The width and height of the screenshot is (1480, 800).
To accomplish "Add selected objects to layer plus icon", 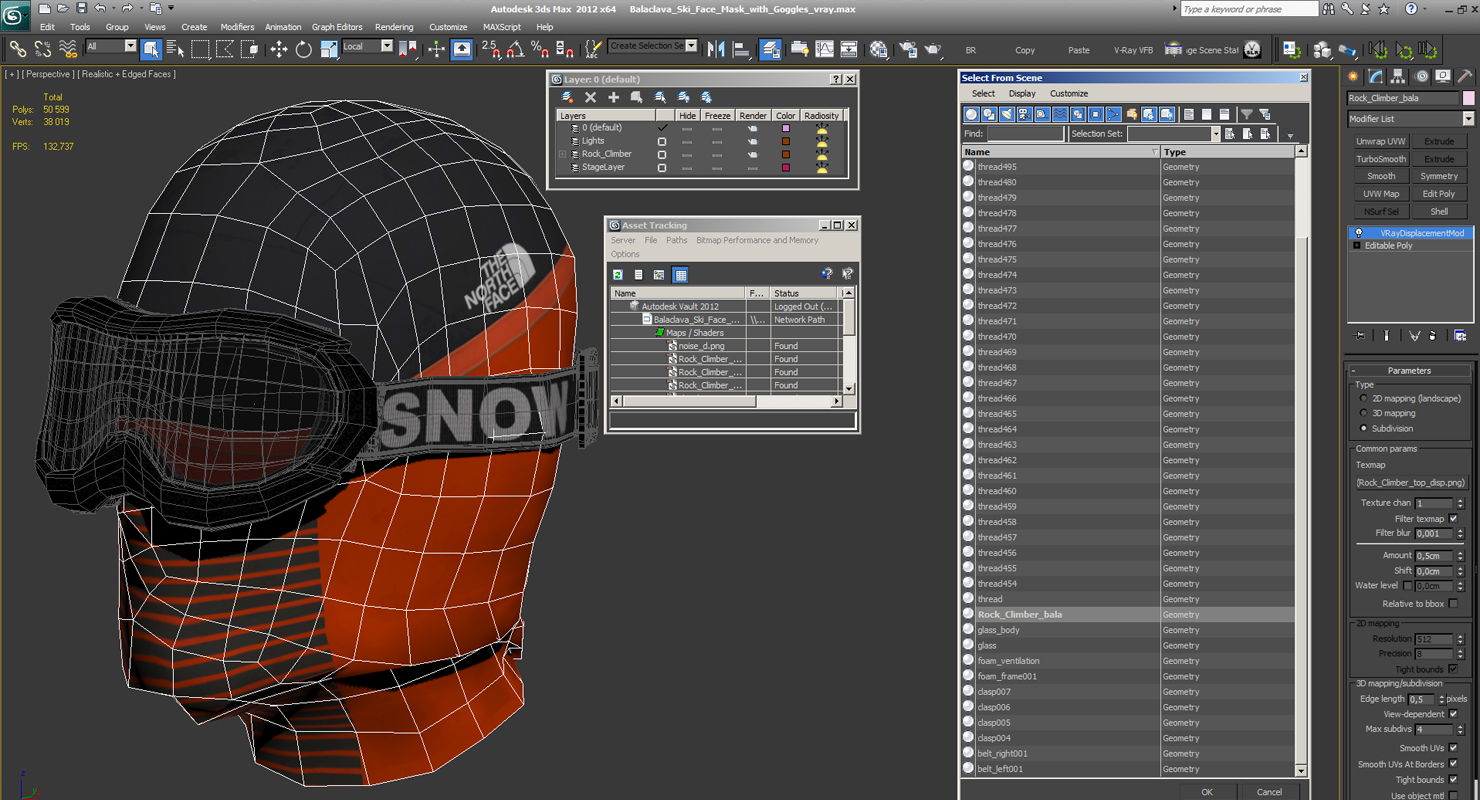I will click(613, 97).
